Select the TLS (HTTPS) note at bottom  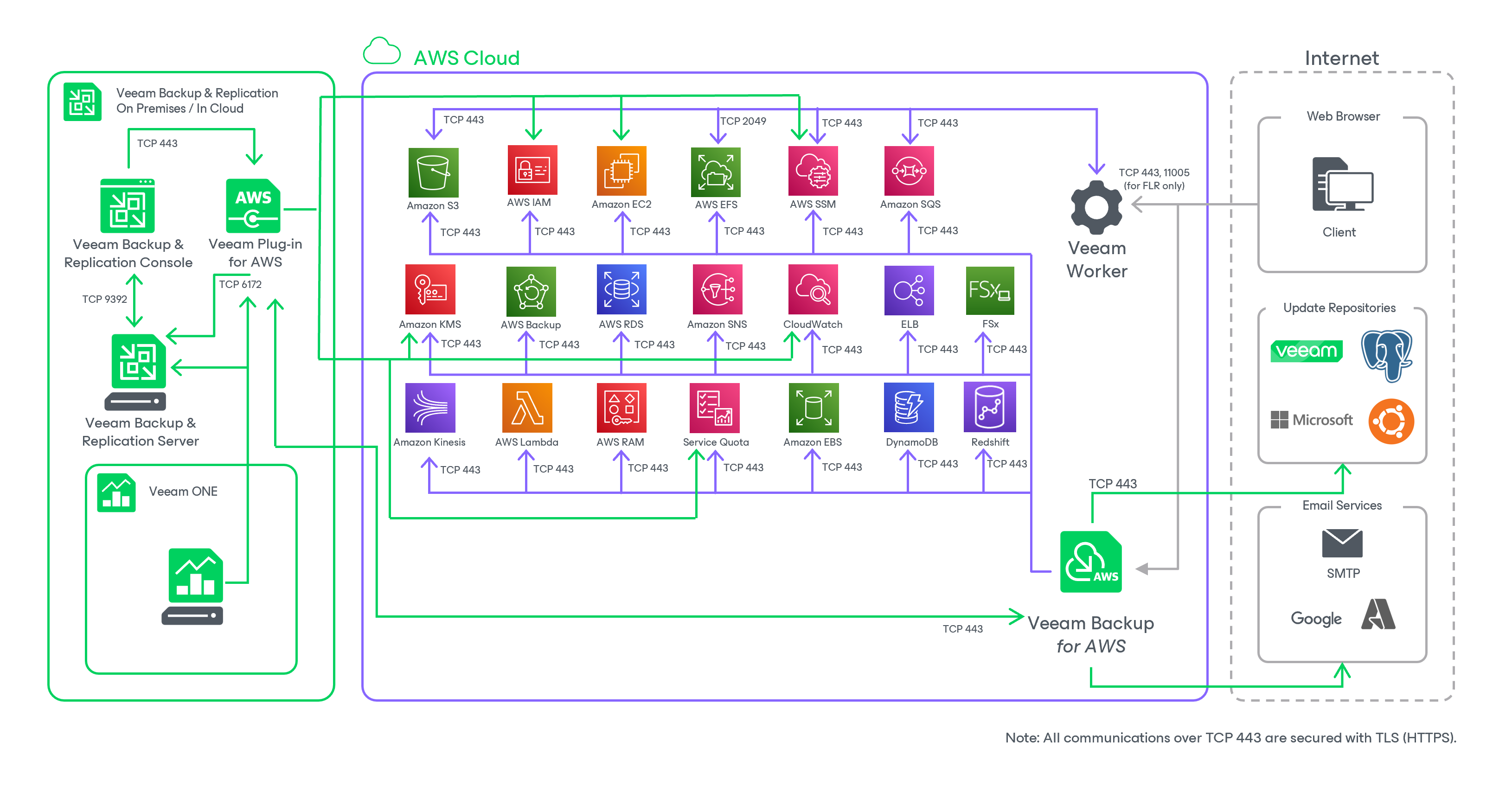pos(1231,738)
